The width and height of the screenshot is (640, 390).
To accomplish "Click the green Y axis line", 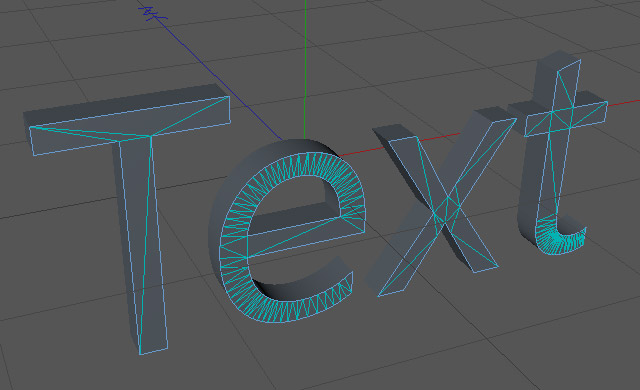I will pyautogui.click(x=305, y=69).
